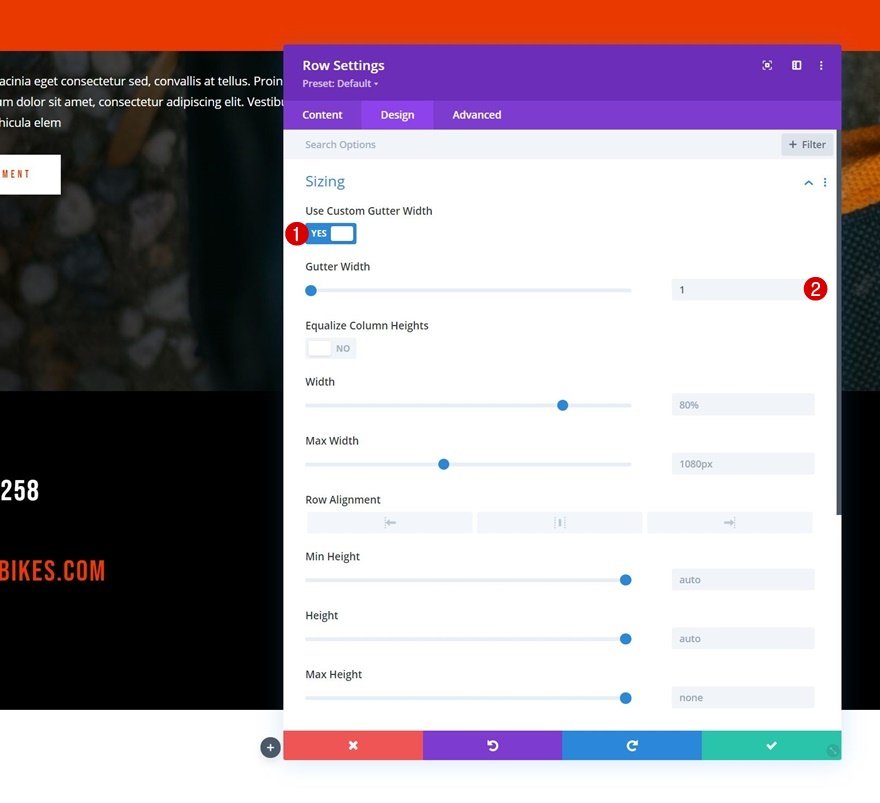Select right row alignment icon
This screenshot has height=803, width=880.
click(729, 522)
